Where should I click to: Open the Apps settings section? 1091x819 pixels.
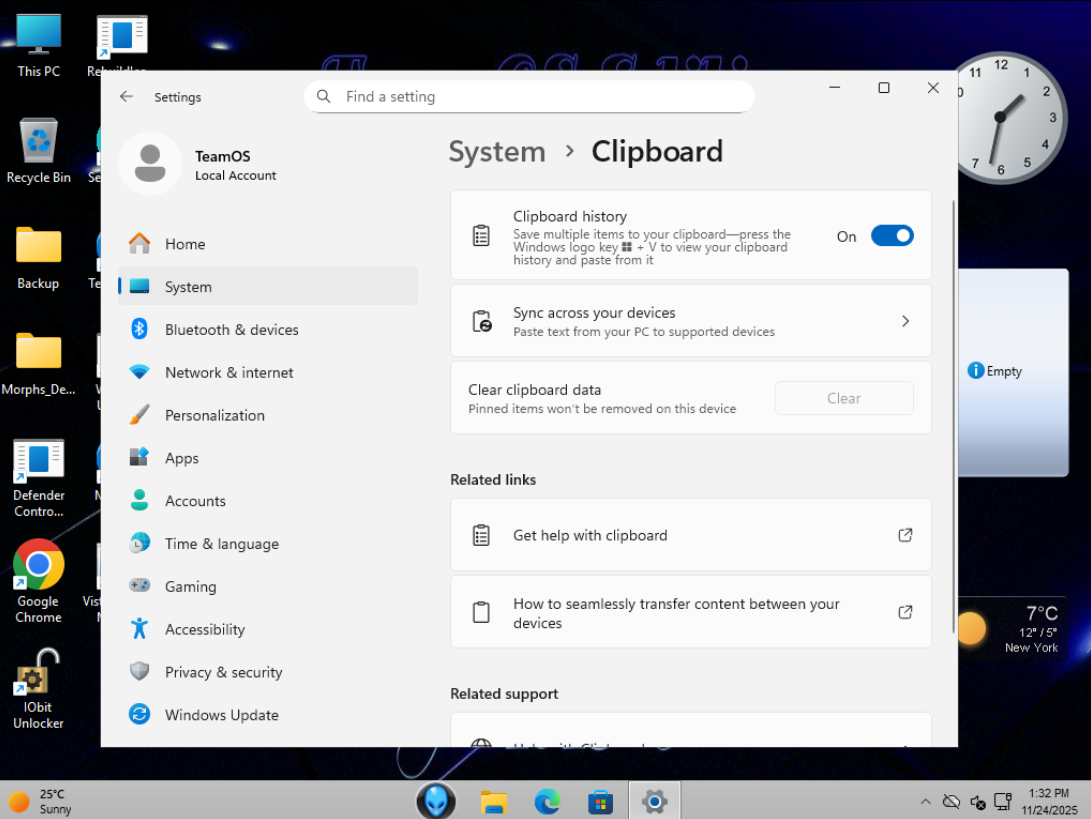(182, 458)
